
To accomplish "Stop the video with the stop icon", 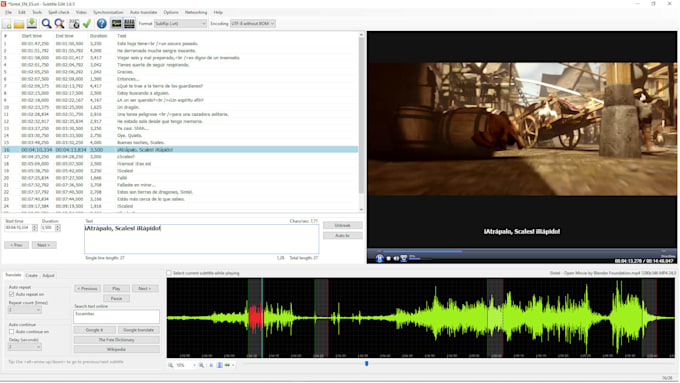I will point(389,259).
